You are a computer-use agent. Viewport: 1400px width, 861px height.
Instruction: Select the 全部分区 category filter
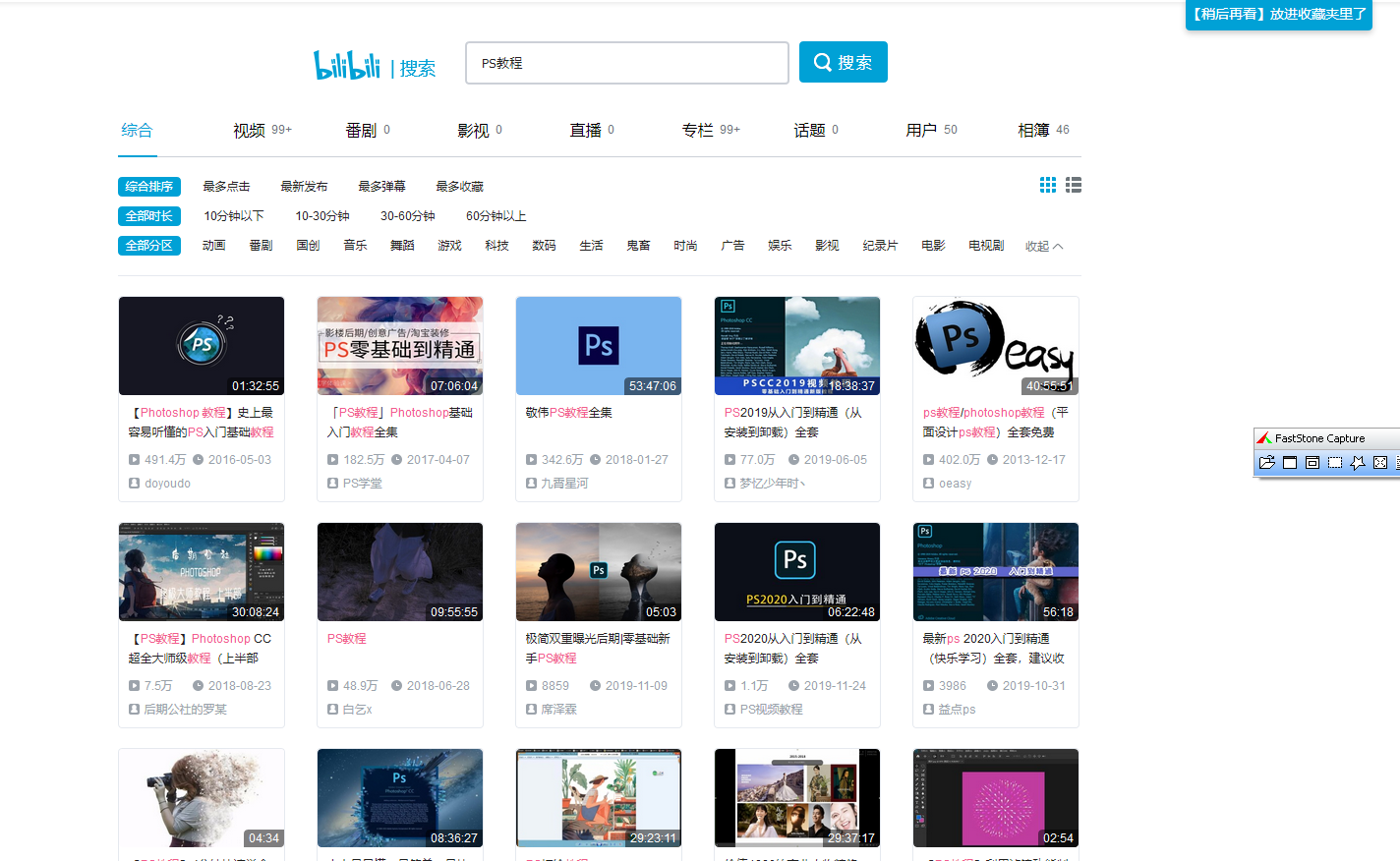click(149, 245)
